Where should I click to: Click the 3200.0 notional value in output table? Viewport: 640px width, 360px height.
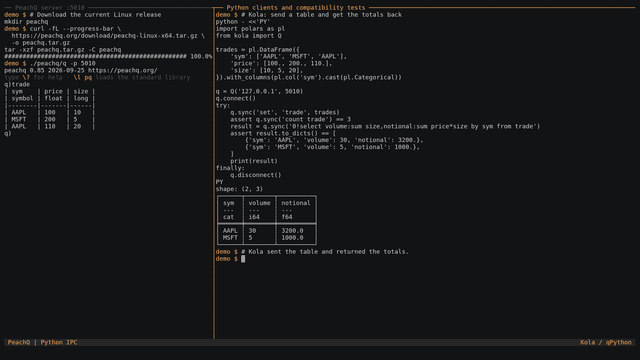click(292, 231)
